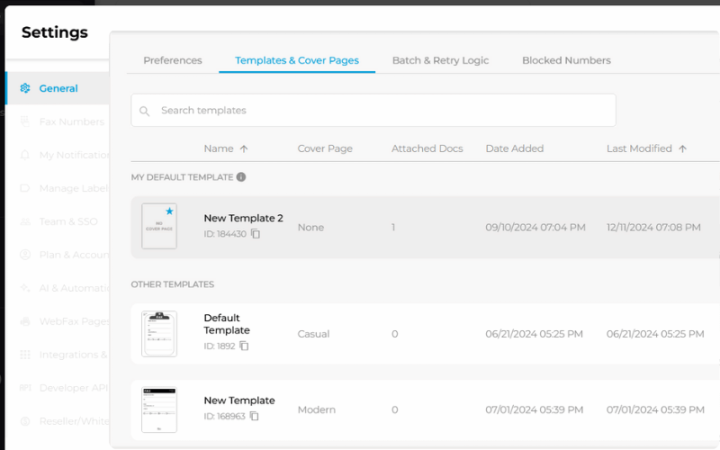Open the Preferences tab
Screen dimensions: 720x450
pos(172,60)
